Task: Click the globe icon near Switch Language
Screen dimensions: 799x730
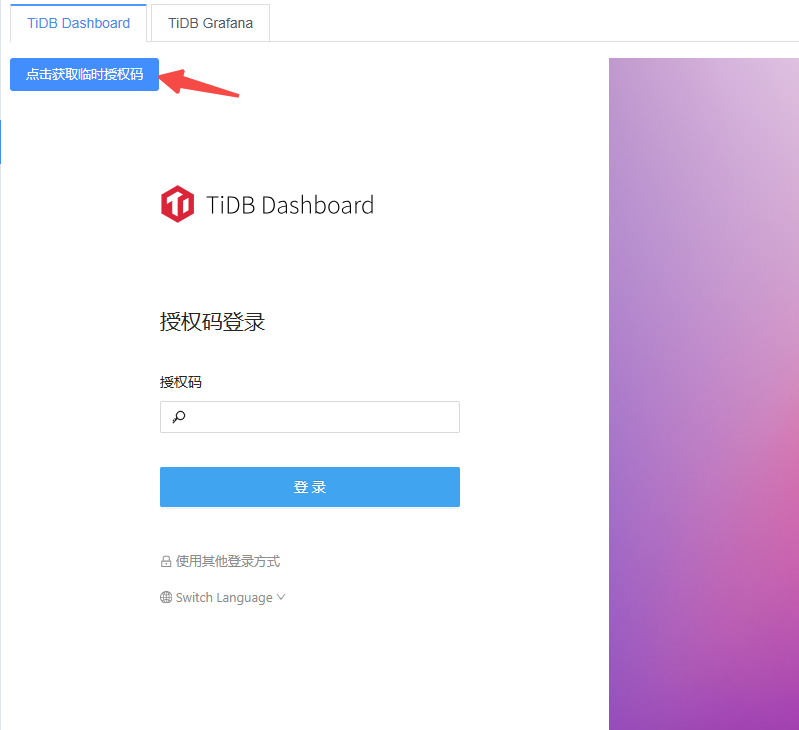Action: tap(166, 597)
